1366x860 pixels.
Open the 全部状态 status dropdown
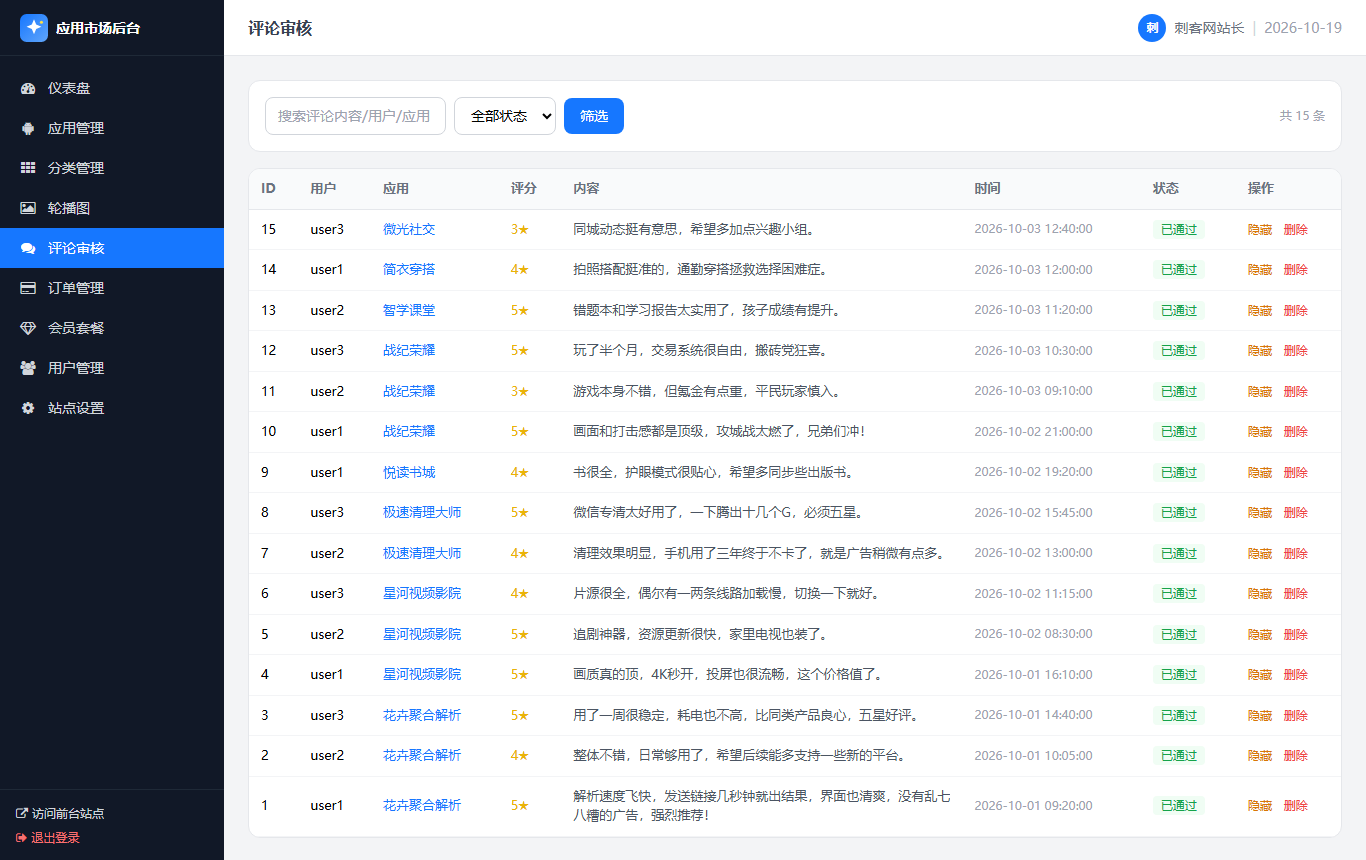point(505,116)
